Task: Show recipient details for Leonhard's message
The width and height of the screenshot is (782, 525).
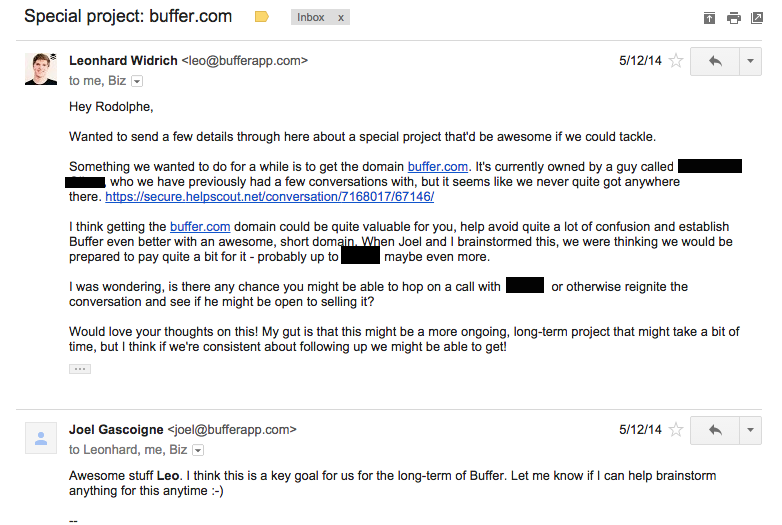Action: pos(137,81)
